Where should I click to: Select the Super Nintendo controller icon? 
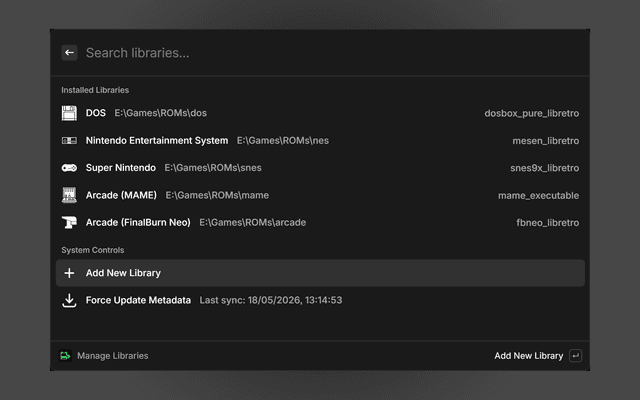[x=69, y=168]
